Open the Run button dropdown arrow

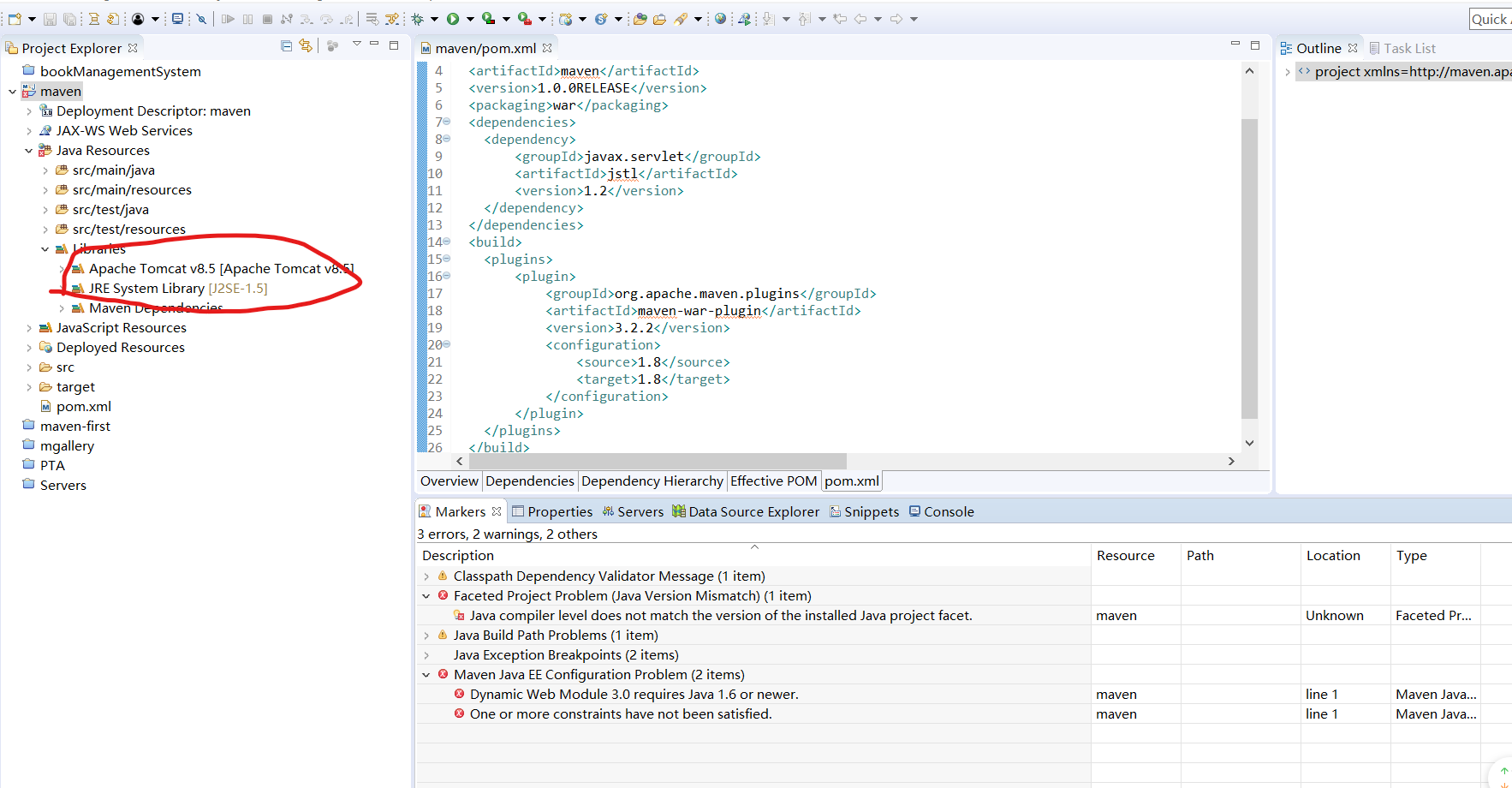point(470,19)
